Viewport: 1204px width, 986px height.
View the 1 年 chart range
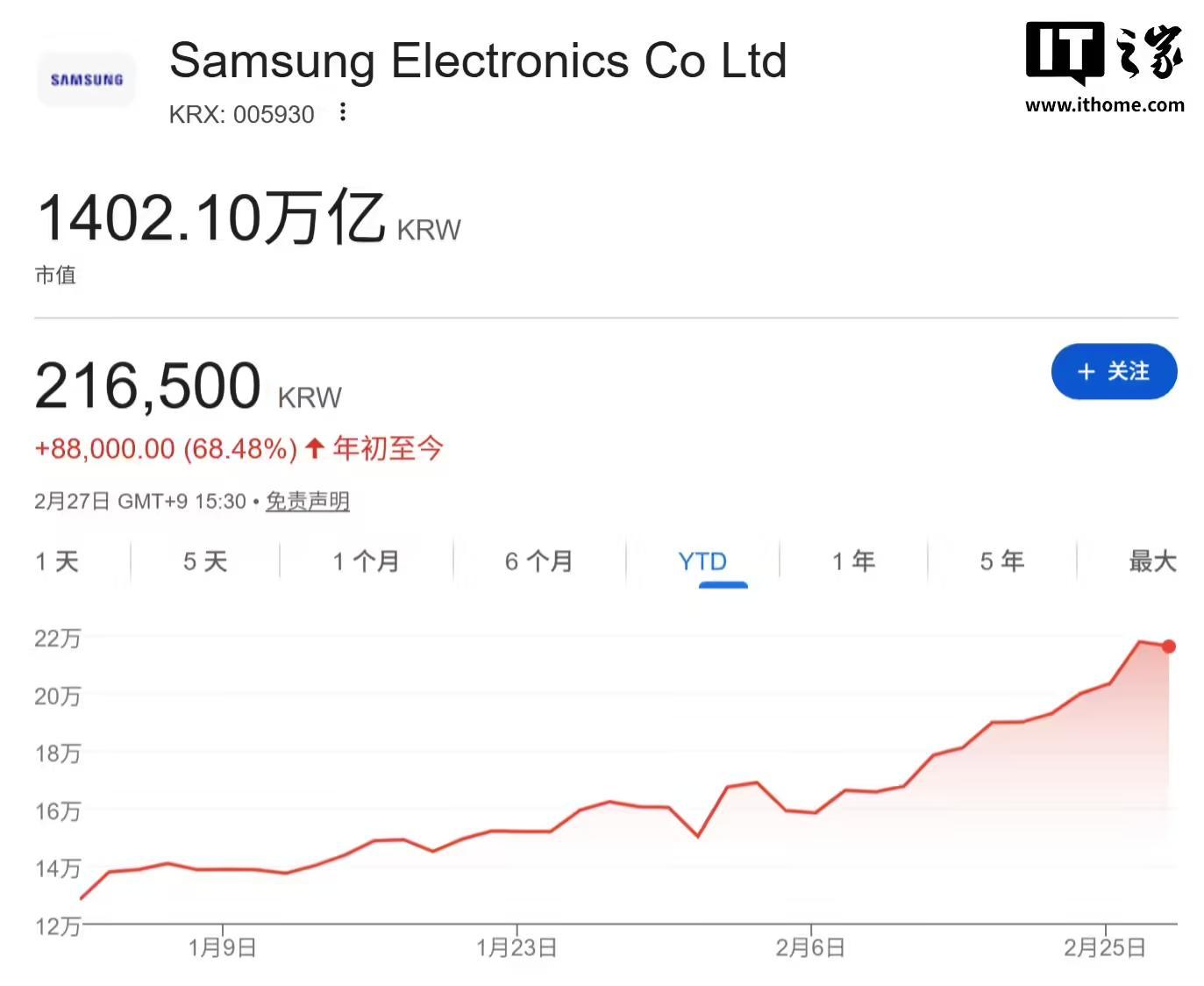(x=853, y=561)
